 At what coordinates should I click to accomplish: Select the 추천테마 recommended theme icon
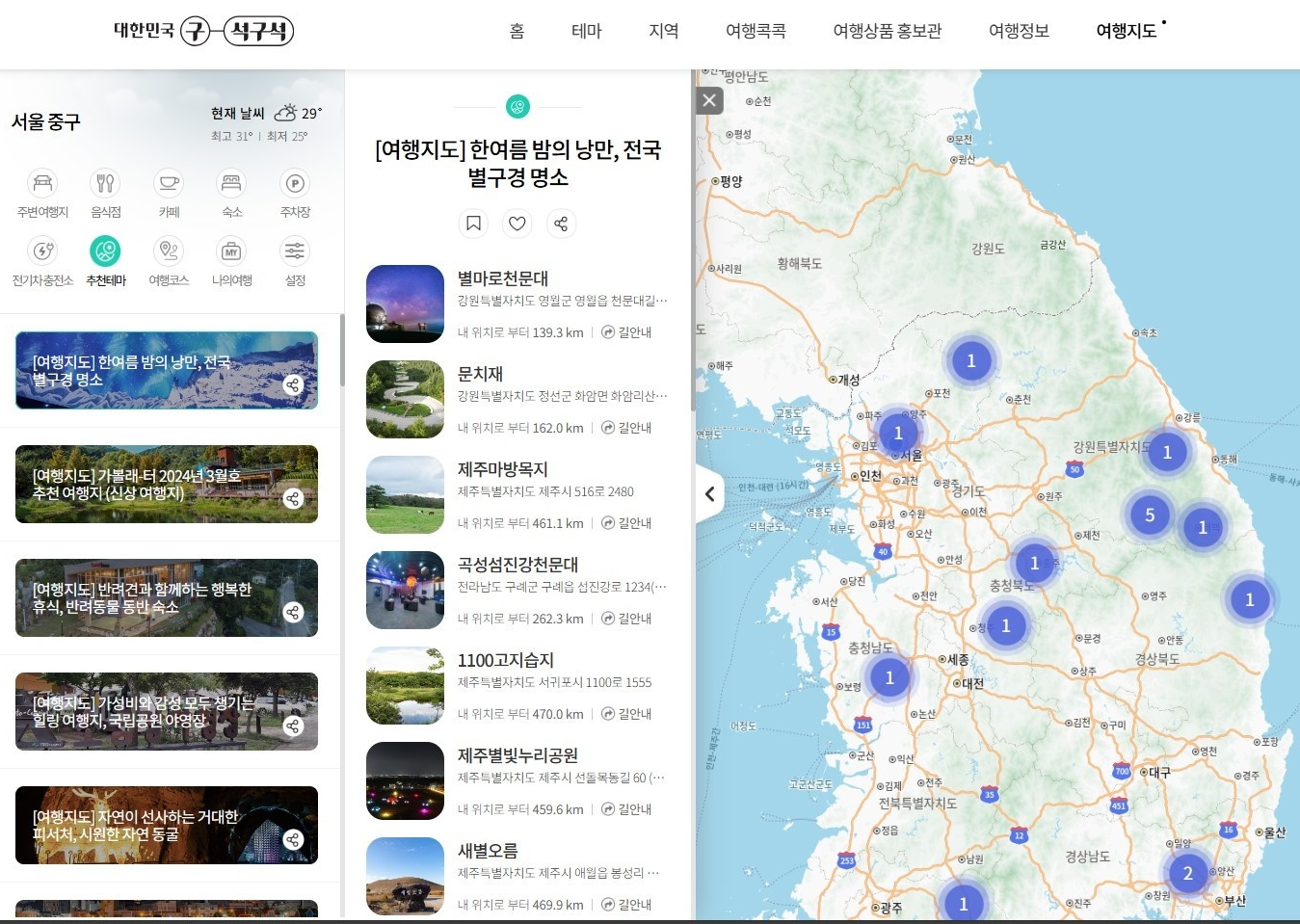[105, 251]
